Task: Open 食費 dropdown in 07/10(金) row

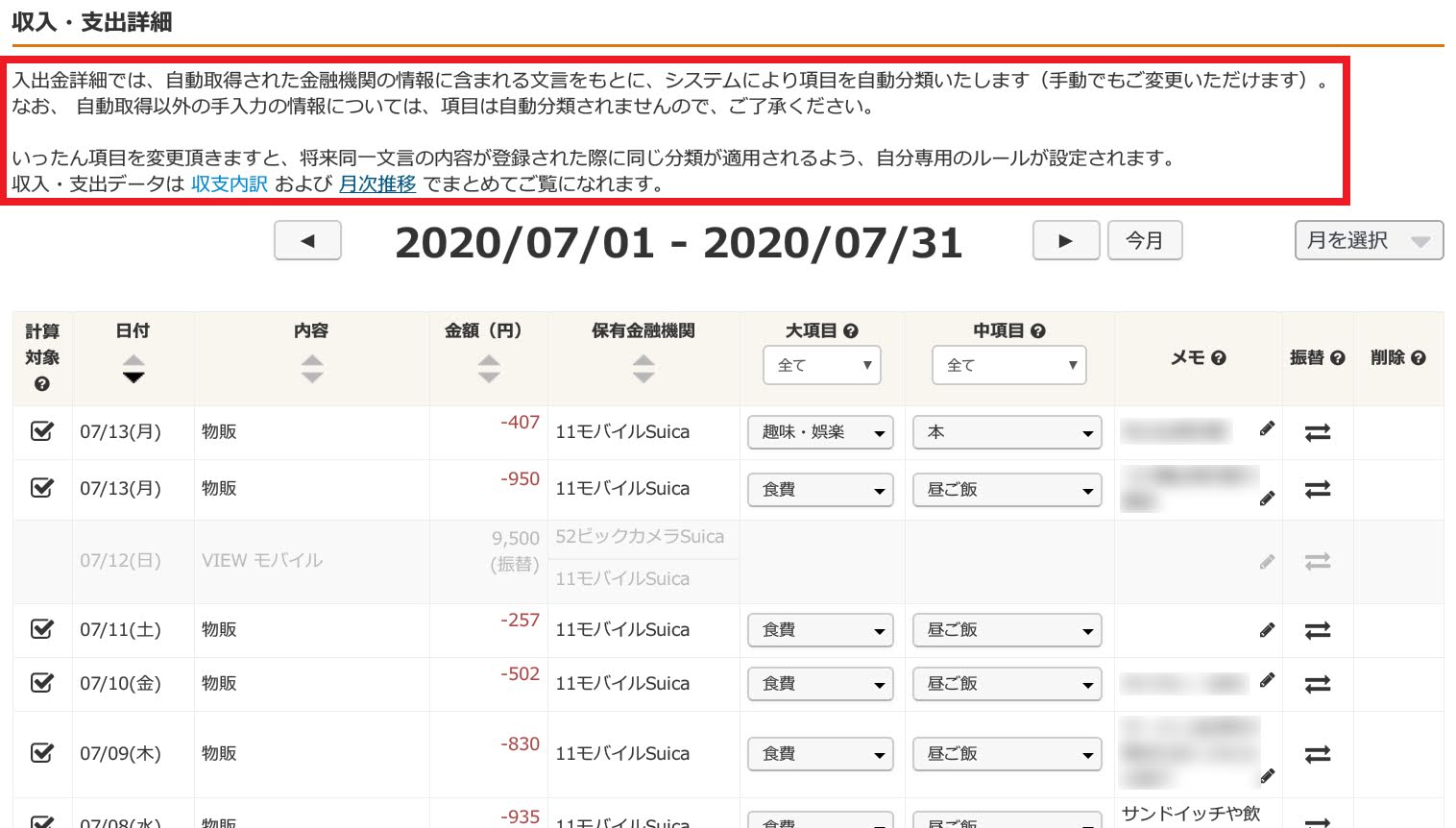Action: point(820,684)
